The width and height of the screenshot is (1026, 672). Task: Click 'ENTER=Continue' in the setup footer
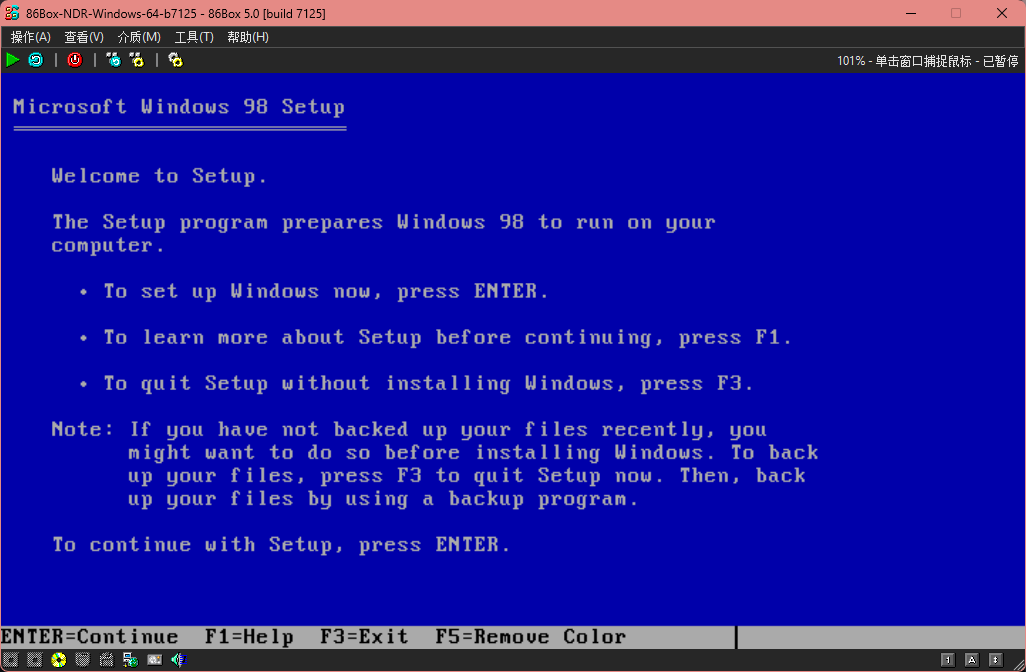(90, 637)
